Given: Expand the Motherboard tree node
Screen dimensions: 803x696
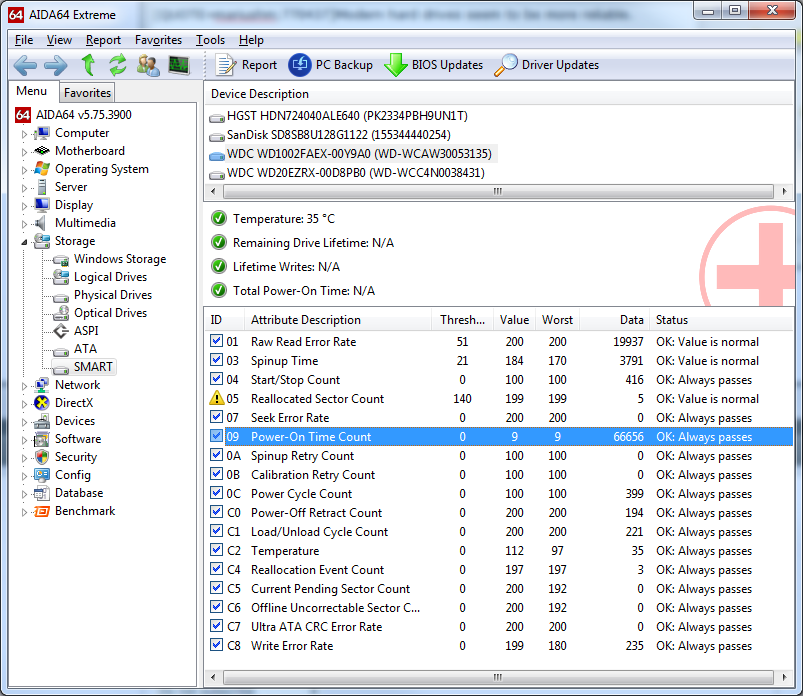Looking at the screenshot, I should tap(24, 152).
